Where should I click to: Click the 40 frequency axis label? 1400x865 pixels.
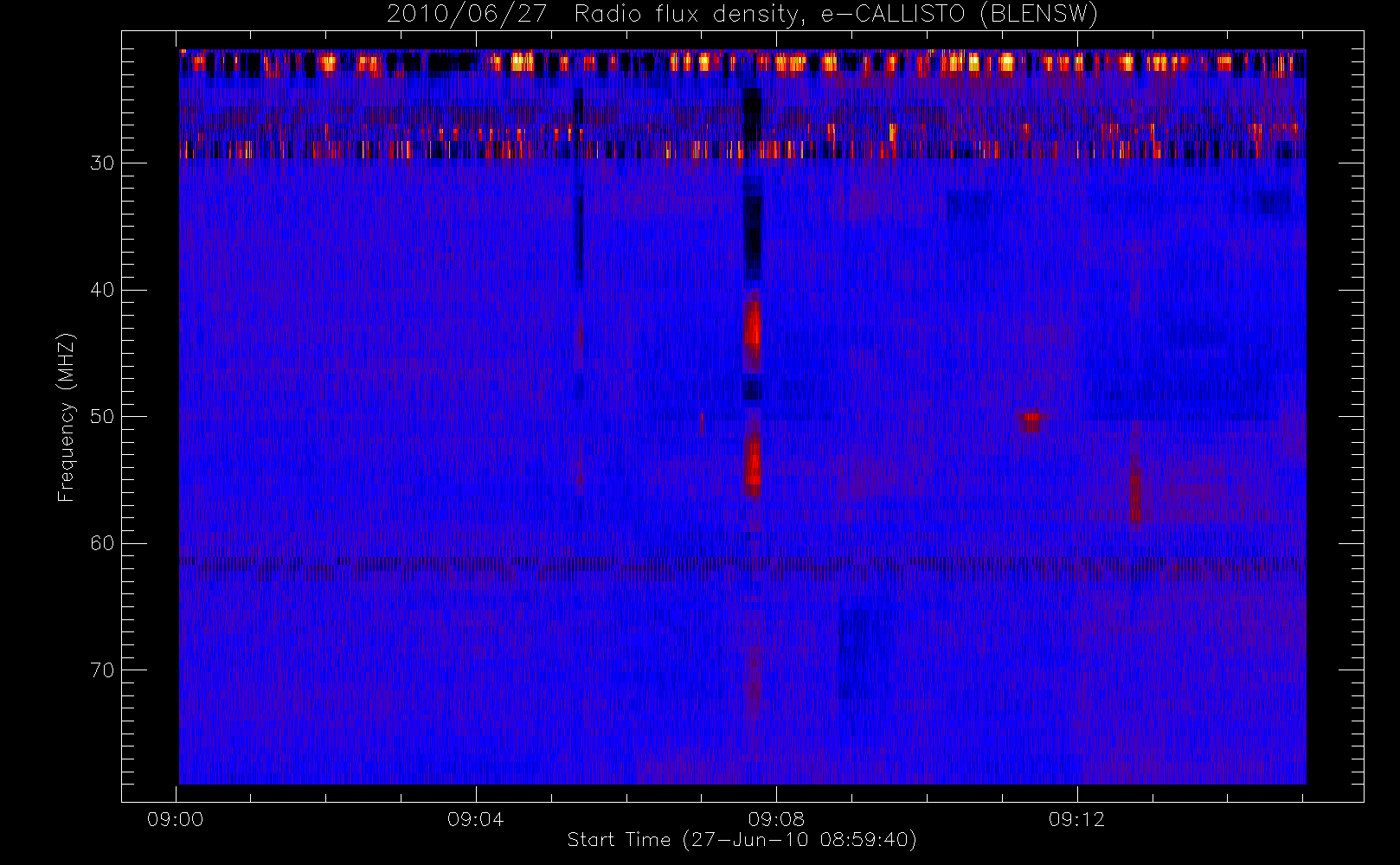102,290
